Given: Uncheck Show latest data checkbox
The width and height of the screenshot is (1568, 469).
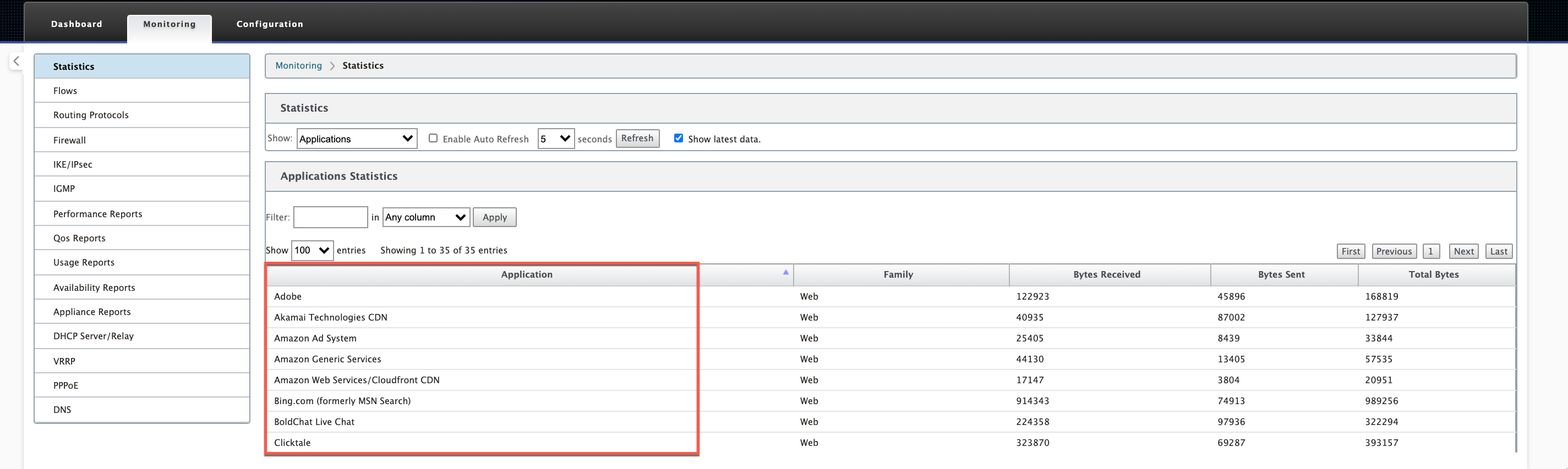Looking at the screenshot, I should (x=678, y=138).
